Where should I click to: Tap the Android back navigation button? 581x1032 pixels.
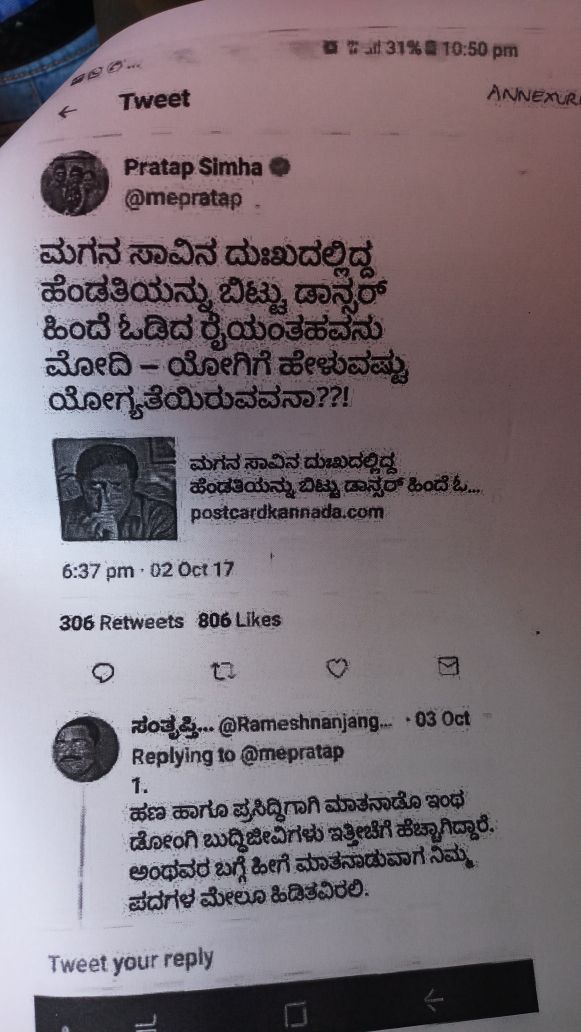click(432, 1001)
